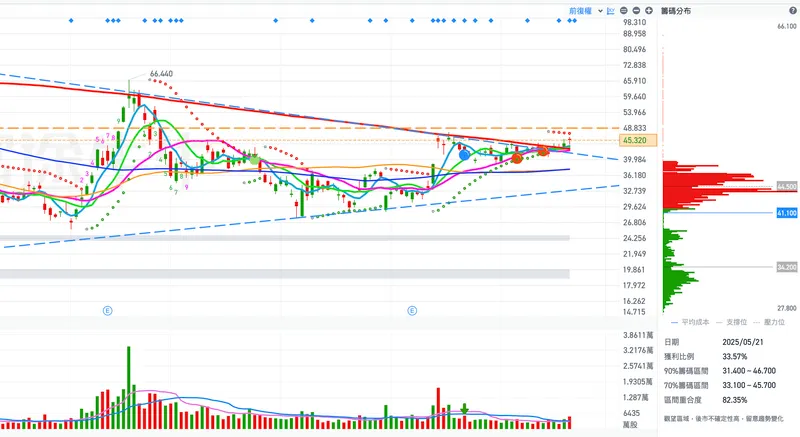The width and height of the screenshot is (800, 437).
Task: Click the light green circle signal marker
Action: [254, 161]
